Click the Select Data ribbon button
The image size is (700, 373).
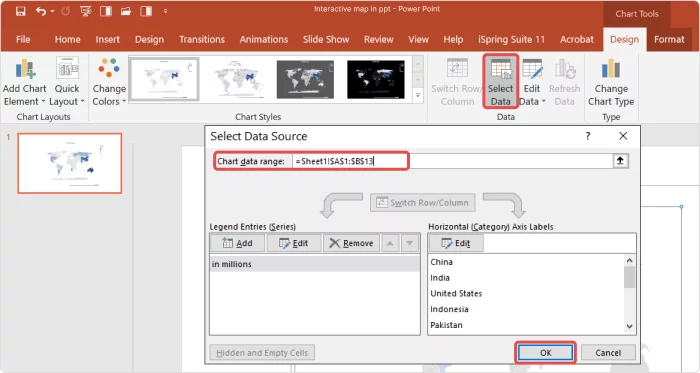[500, 82]
